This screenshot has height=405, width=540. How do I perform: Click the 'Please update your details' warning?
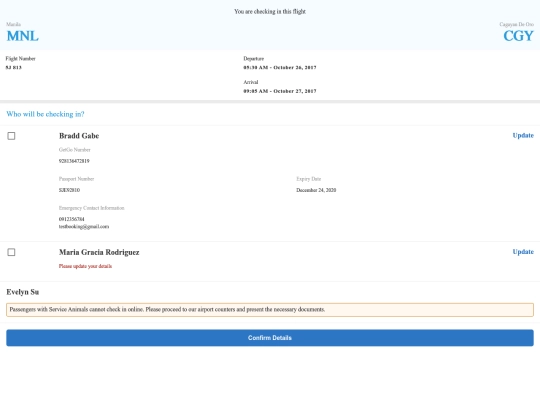tap(85, 266)
